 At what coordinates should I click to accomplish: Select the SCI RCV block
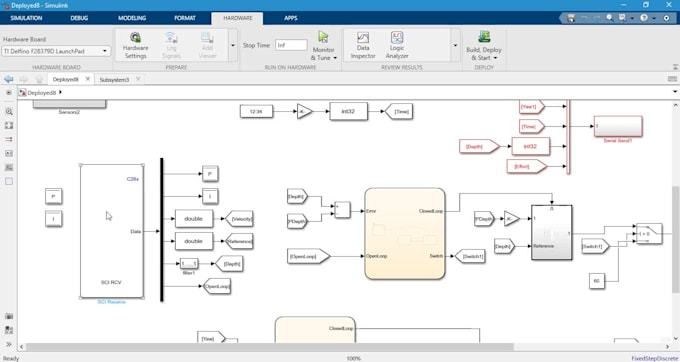(112, 232)
